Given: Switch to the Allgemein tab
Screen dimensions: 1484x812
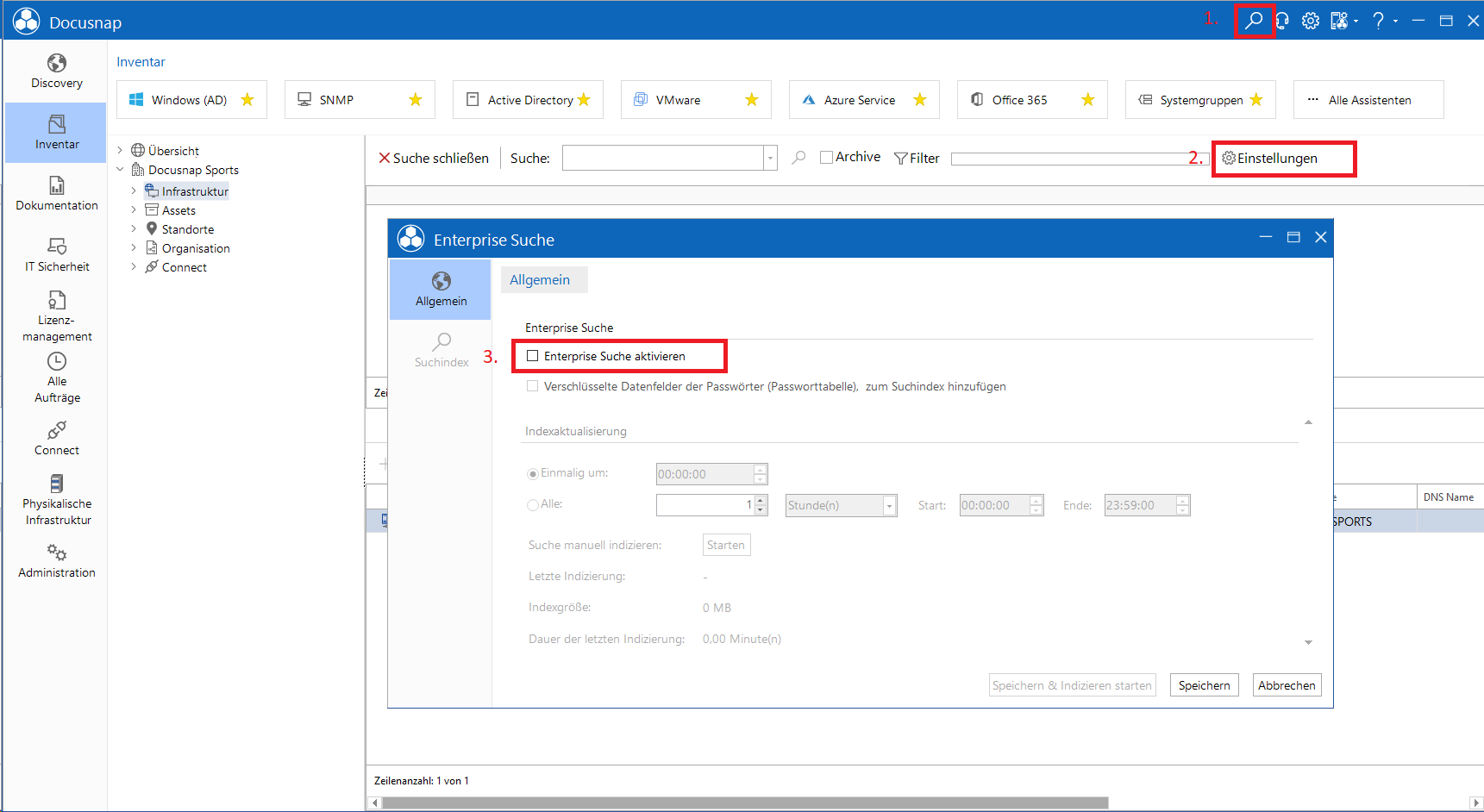Looking at the screenshot, I should point(540,279).
